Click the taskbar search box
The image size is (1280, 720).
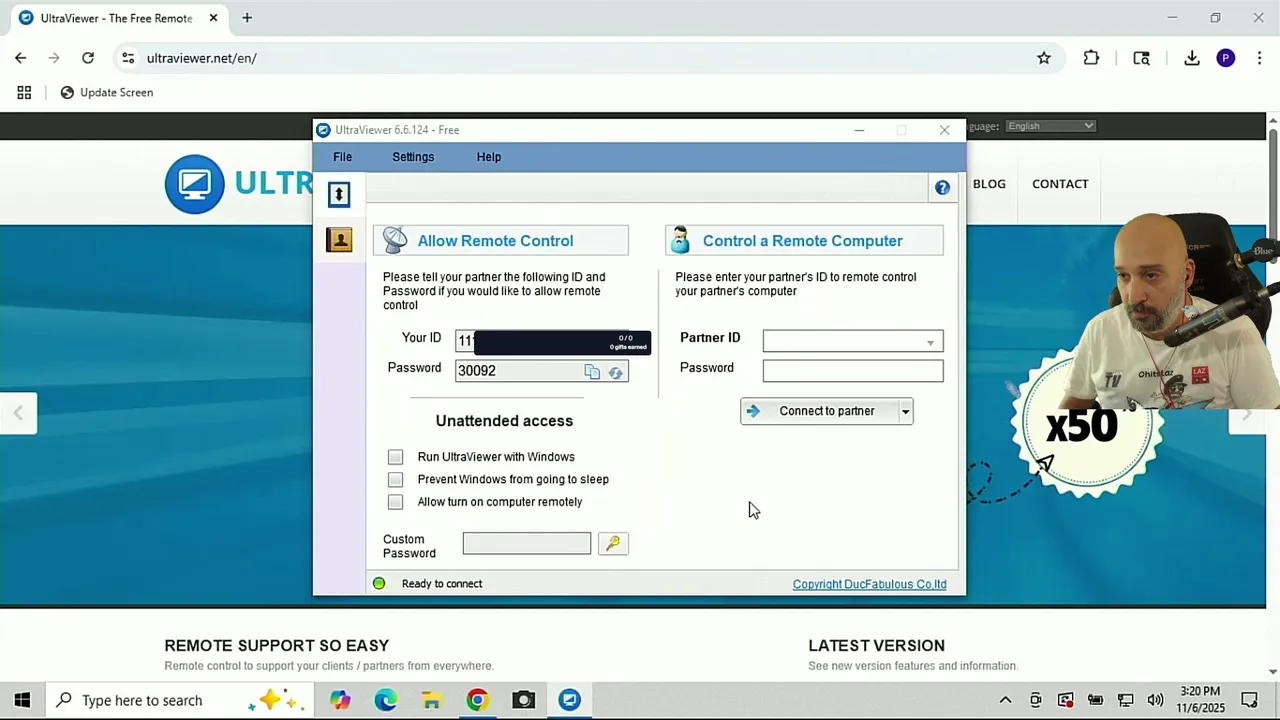180,700
